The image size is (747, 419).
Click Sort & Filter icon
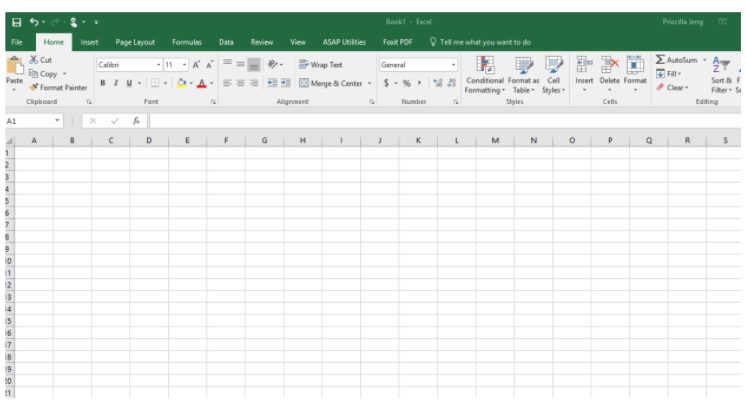click(x=721, y=65)
